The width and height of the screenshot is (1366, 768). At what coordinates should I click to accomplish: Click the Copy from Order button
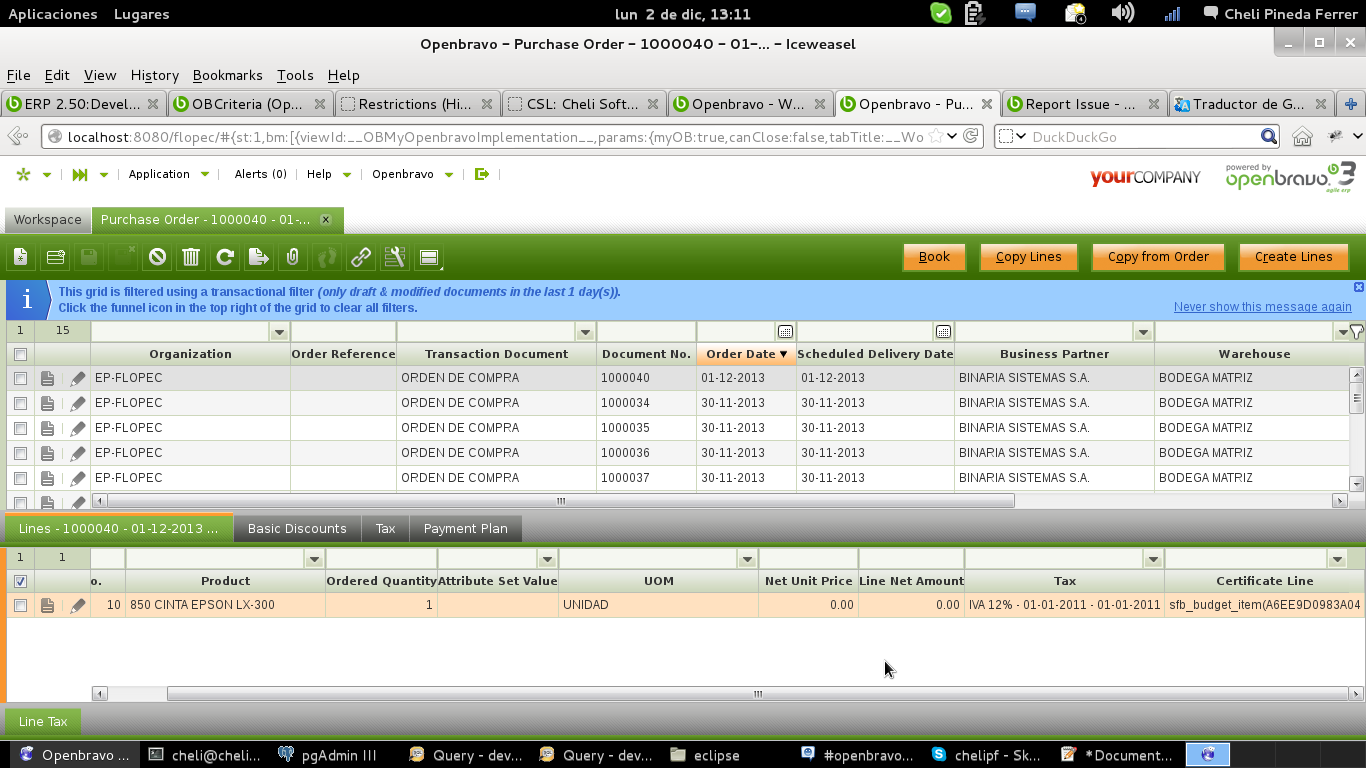[x=1158, y=257]
